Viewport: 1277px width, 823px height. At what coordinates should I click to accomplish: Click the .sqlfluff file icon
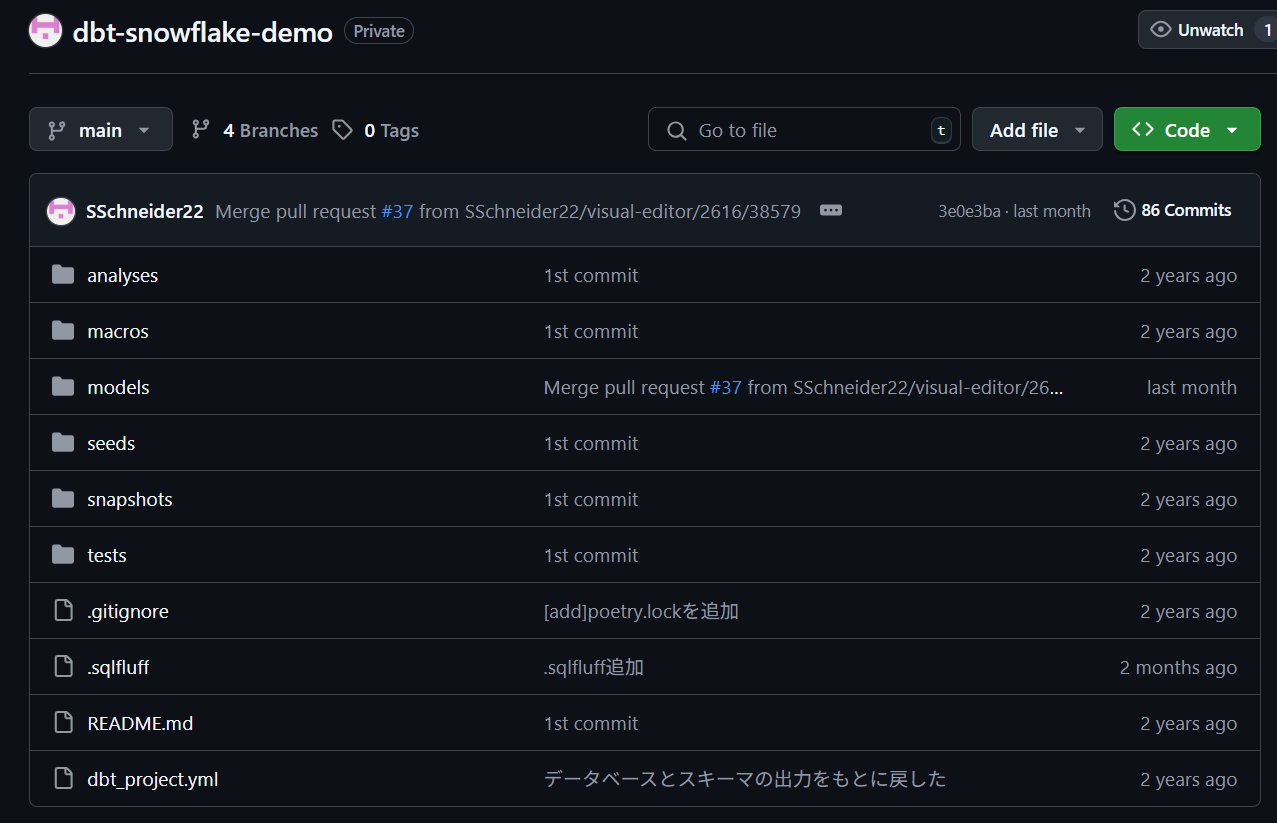coord(63,666)
